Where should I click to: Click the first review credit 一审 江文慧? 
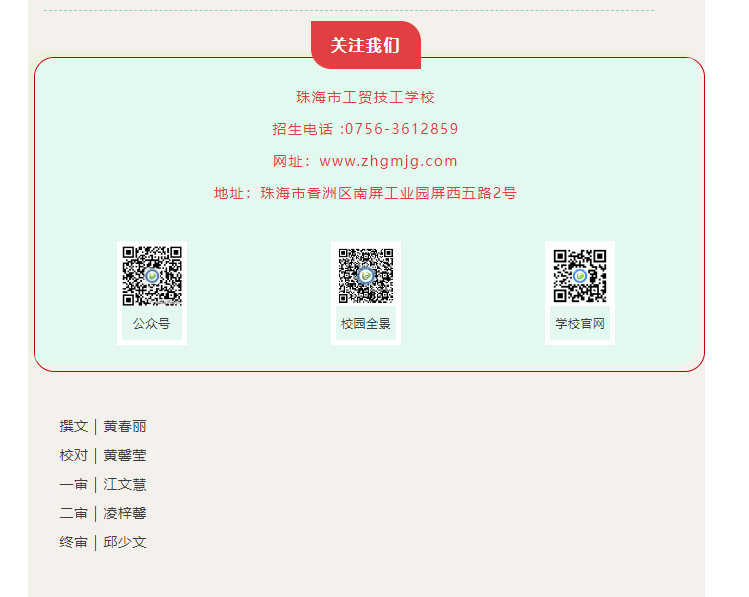coord(103,484)
